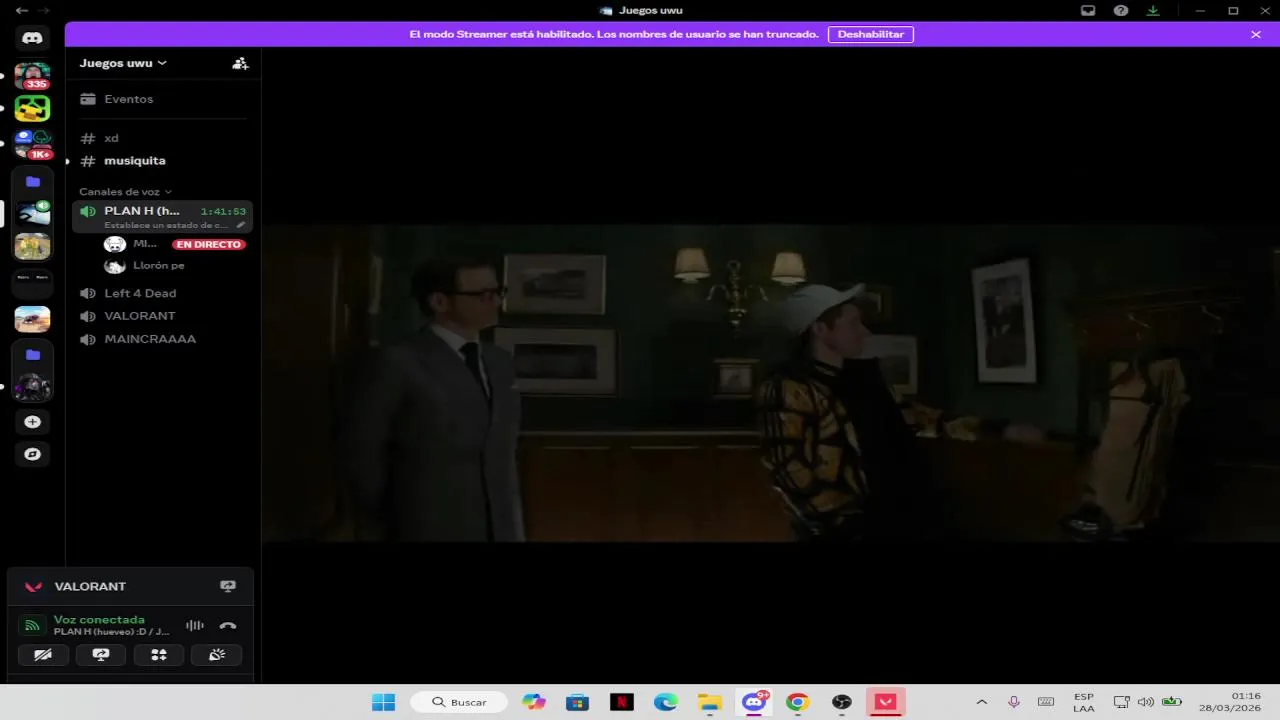This screenshot has width=1280, height=720.
Task: Open Discover servers compass icon
Action: [32, 454]
